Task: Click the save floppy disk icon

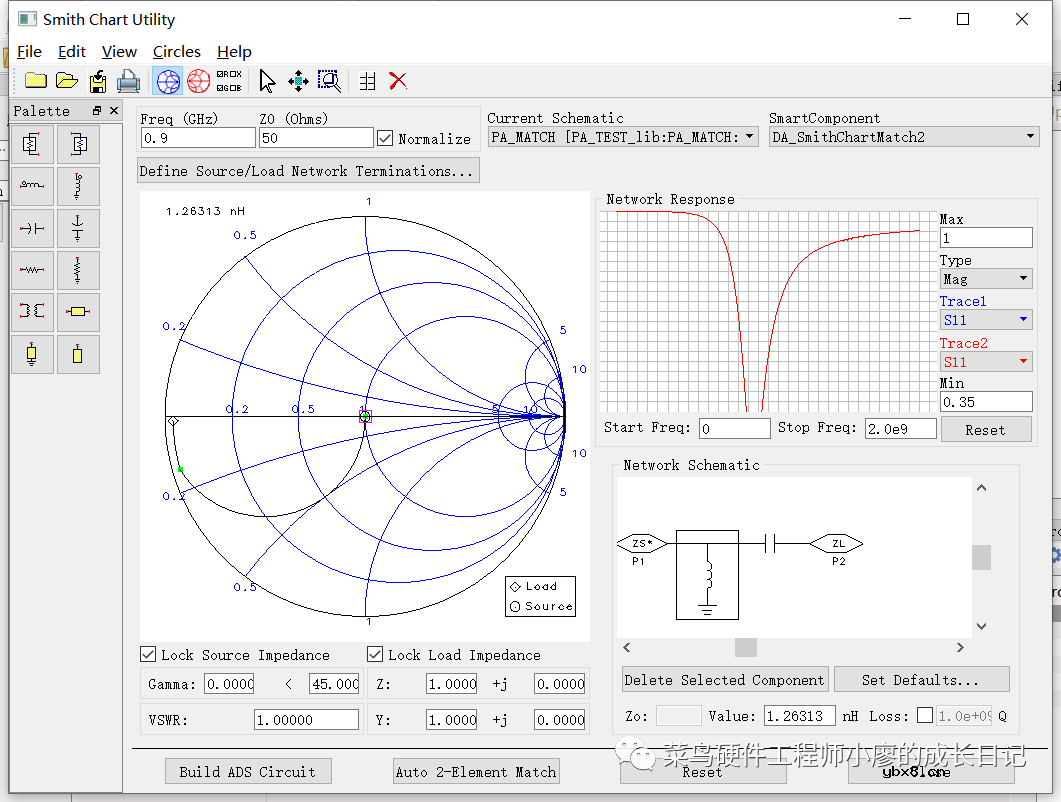Action: (x=98, y=81)
